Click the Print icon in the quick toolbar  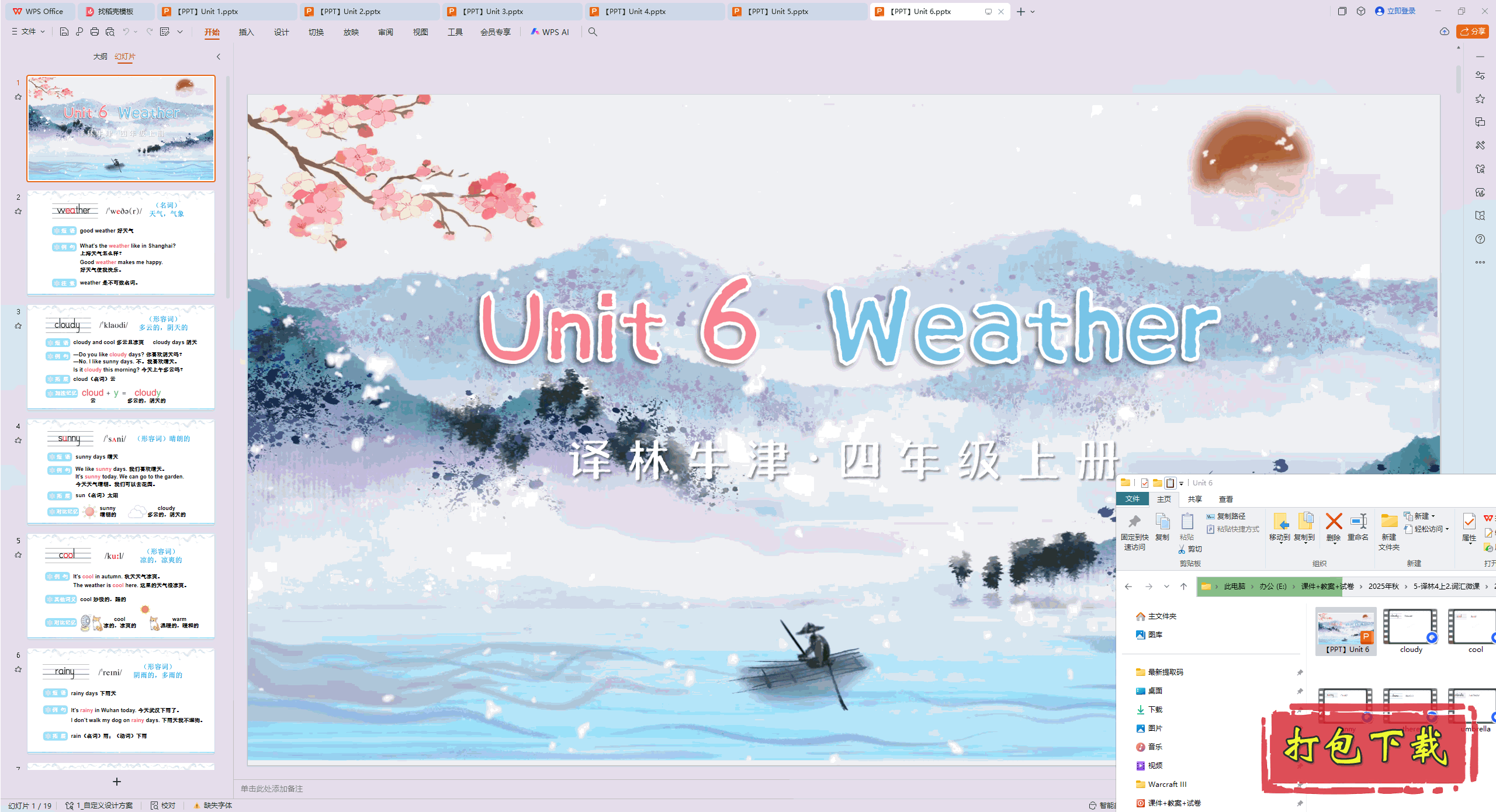(x=94, y=32)
